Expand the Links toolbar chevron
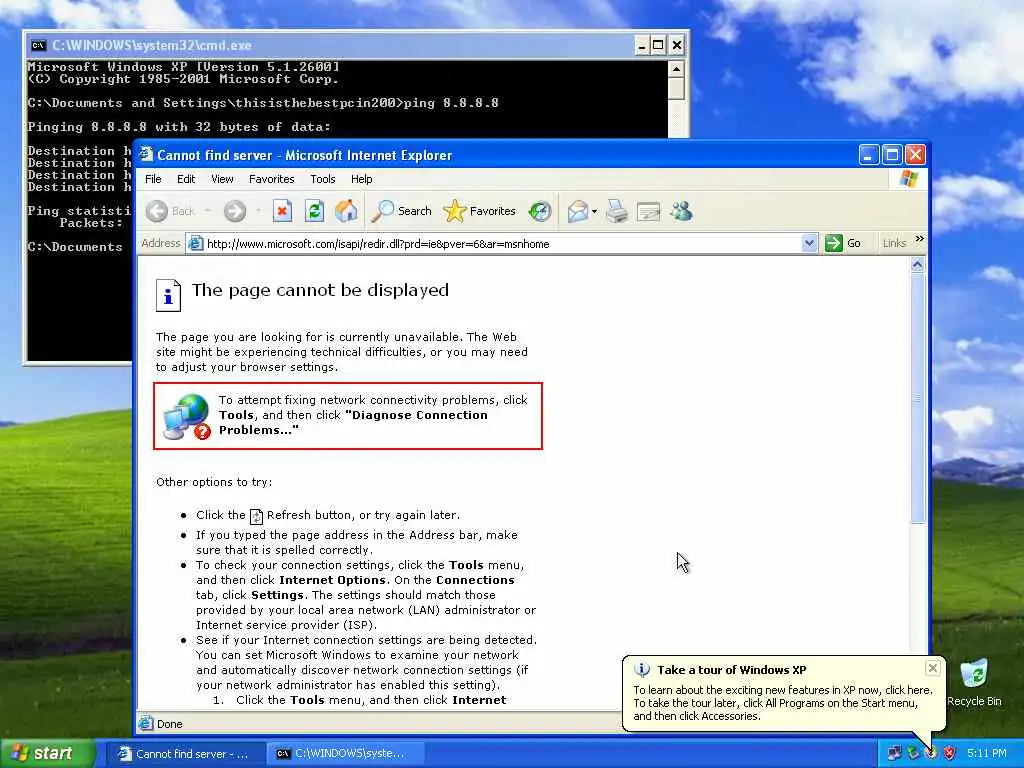 pyautogui.click(x=920, y=239)
